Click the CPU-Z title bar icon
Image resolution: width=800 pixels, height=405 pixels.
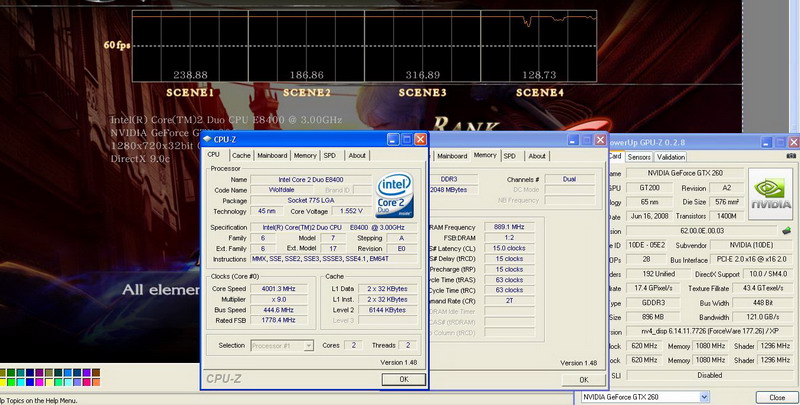pos(207,139)
